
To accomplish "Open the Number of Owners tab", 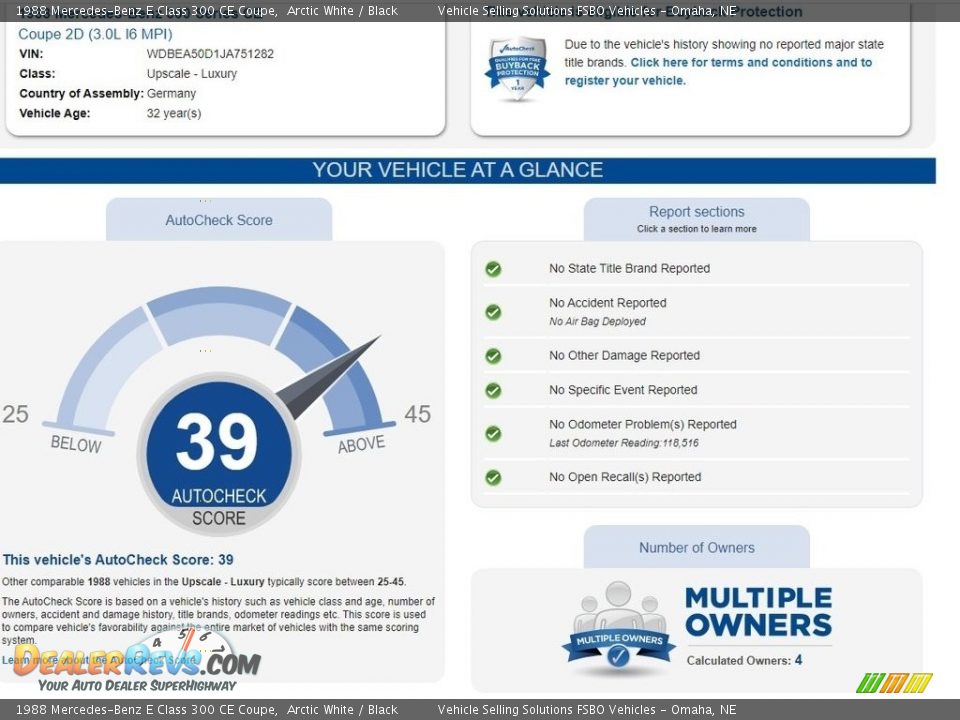I will (x=697, y=547).
